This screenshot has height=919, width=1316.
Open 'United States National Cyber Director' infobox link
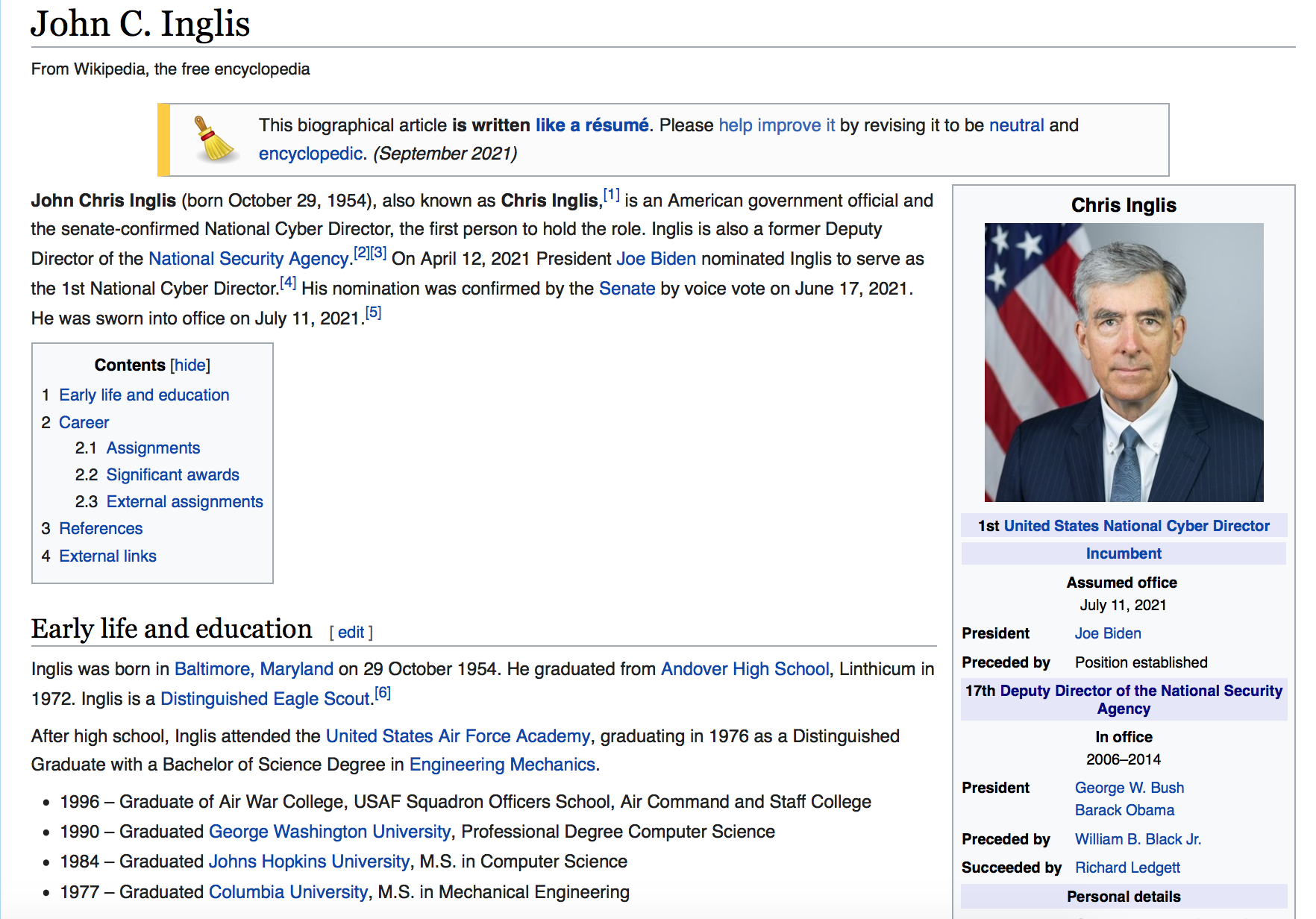[1136, 526]
